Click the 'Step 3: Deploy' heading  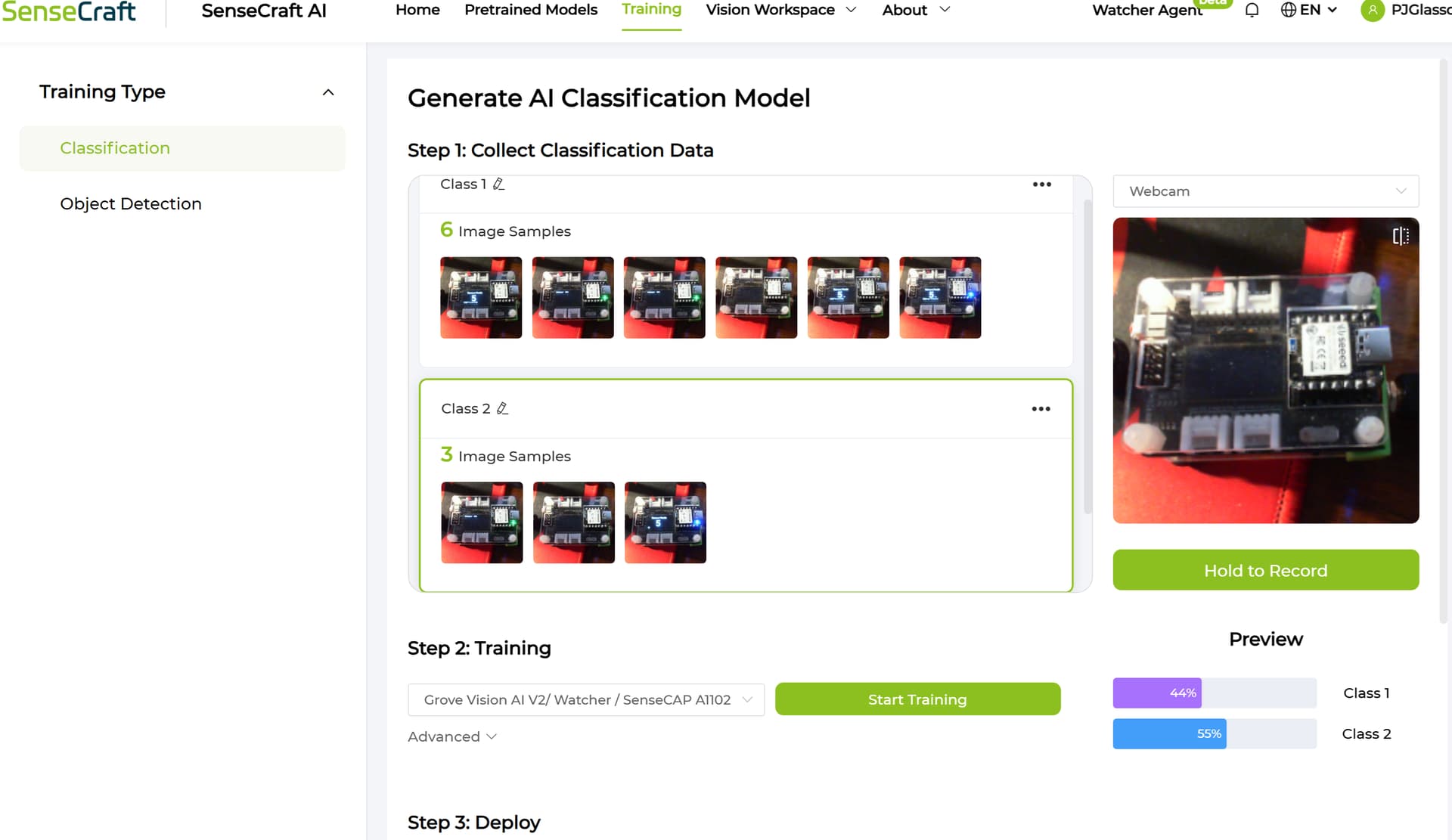[x=474, y=823]
